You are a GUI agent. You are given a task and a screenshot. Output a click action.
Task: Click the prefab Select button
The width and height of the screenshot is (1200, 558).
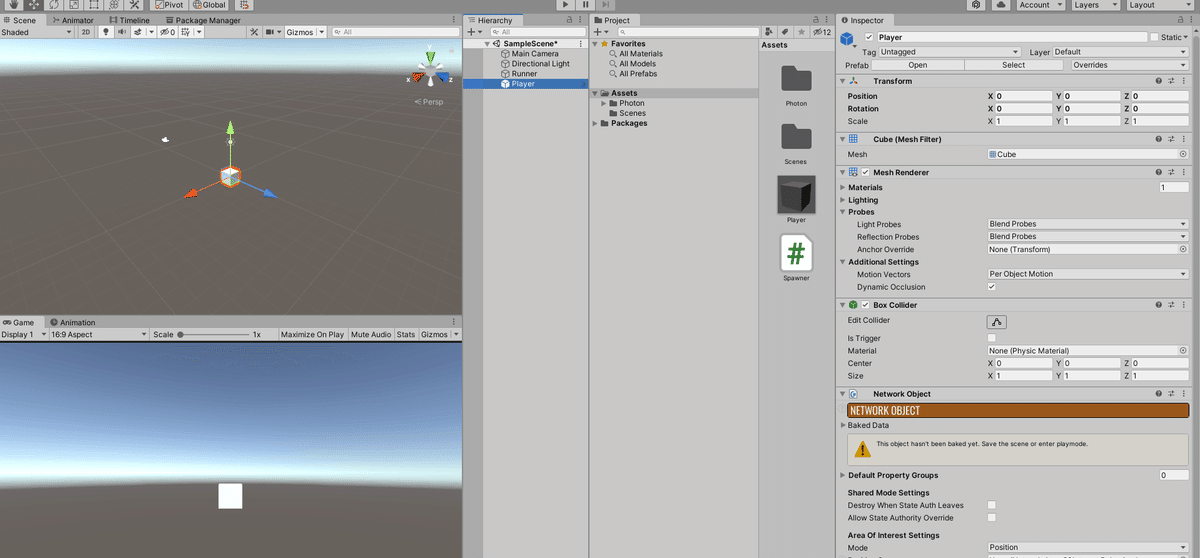click(x=1014, y=65)
